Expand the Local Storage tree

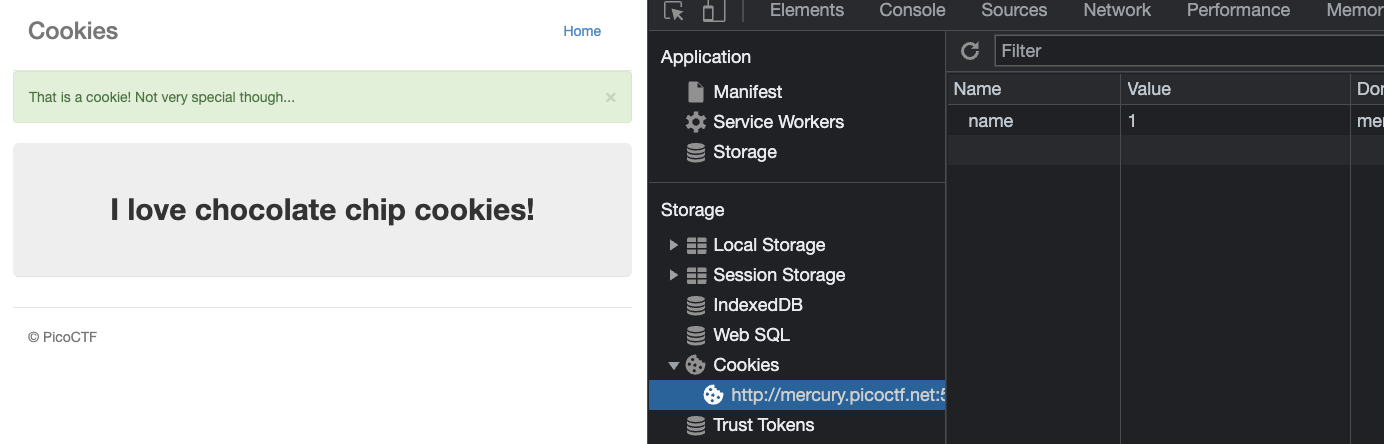tap(674, 245)
